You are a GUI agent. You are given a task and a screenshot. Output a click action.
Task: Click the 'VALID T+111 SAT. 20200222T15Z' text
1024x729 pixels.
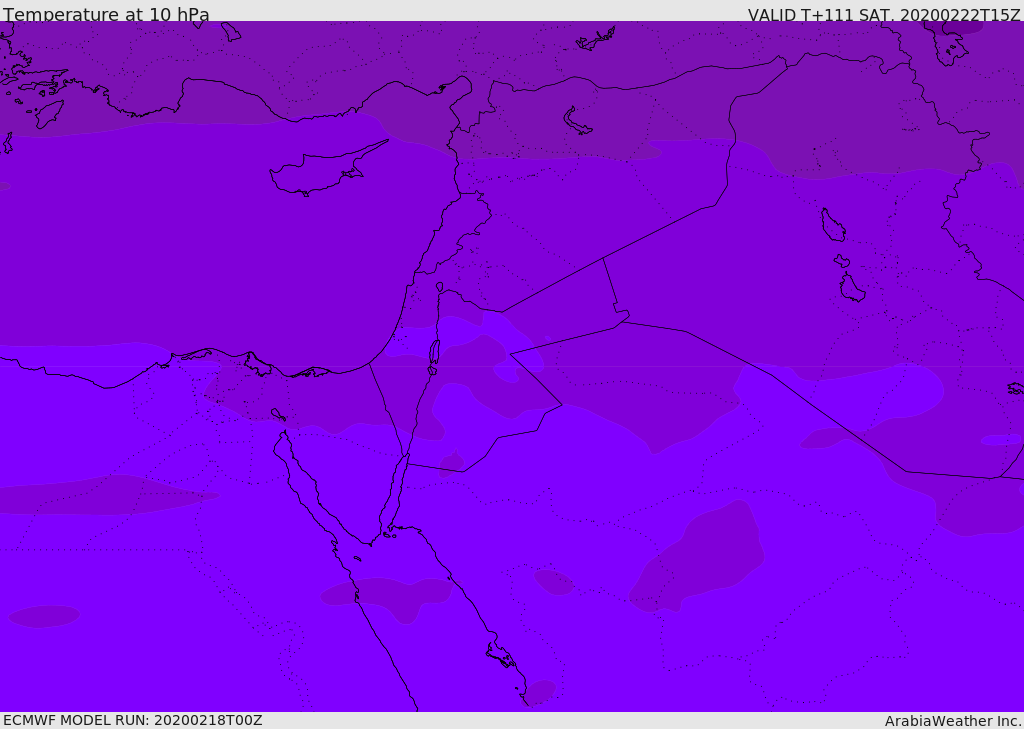(x=884, y=14)
